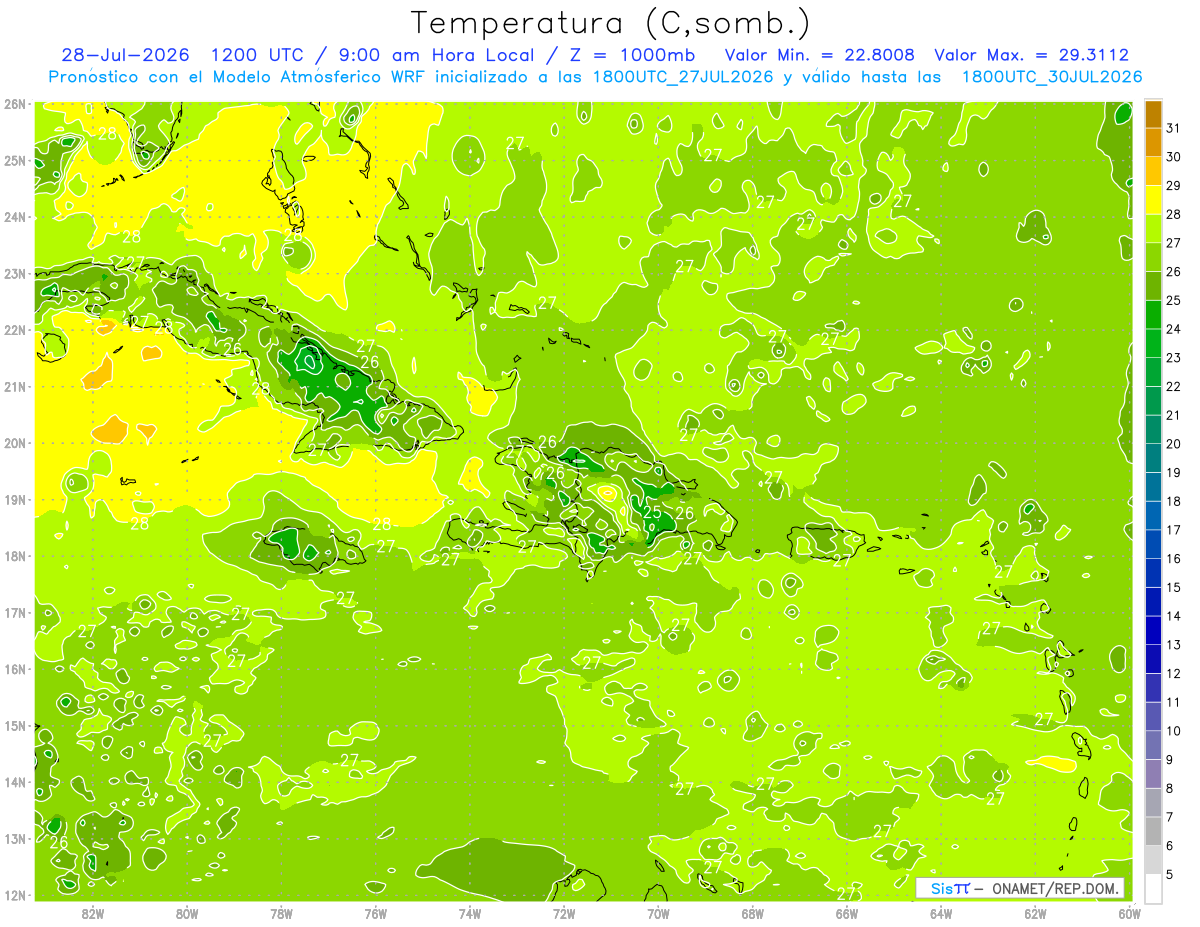Pick the orange legend swatch between 30 and 31

(1153, 142)
